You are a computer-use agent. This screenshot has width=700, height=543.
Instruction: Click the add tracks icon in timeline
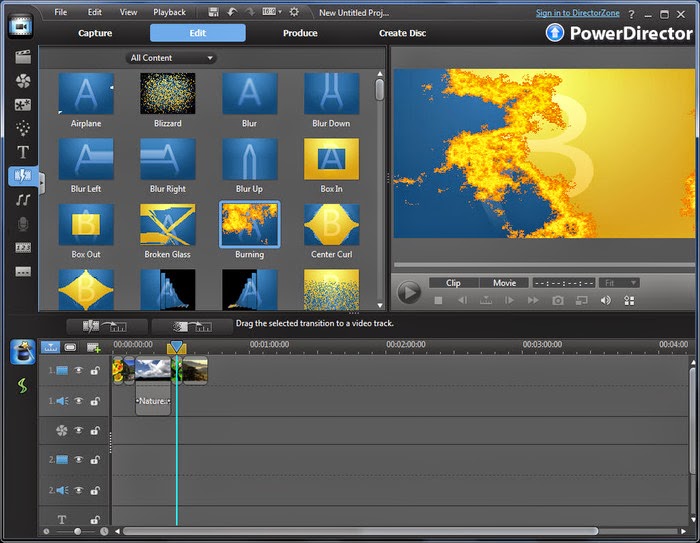click(x=93, y=347)
